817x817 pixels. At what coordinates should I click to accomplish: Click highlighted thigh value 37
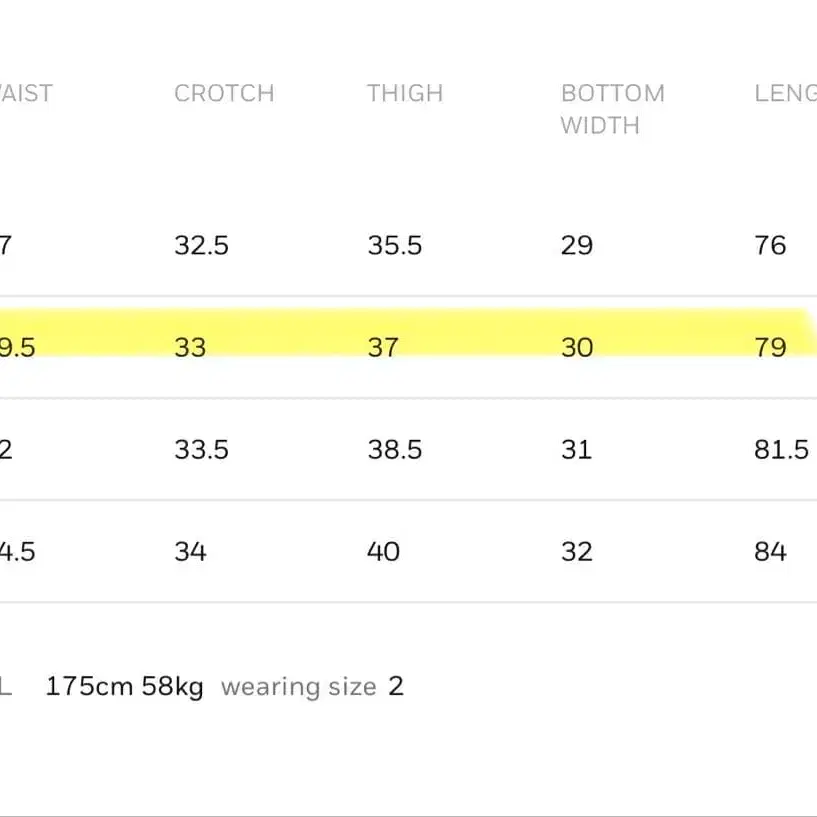pyautogui.click(x=383, y=348)
